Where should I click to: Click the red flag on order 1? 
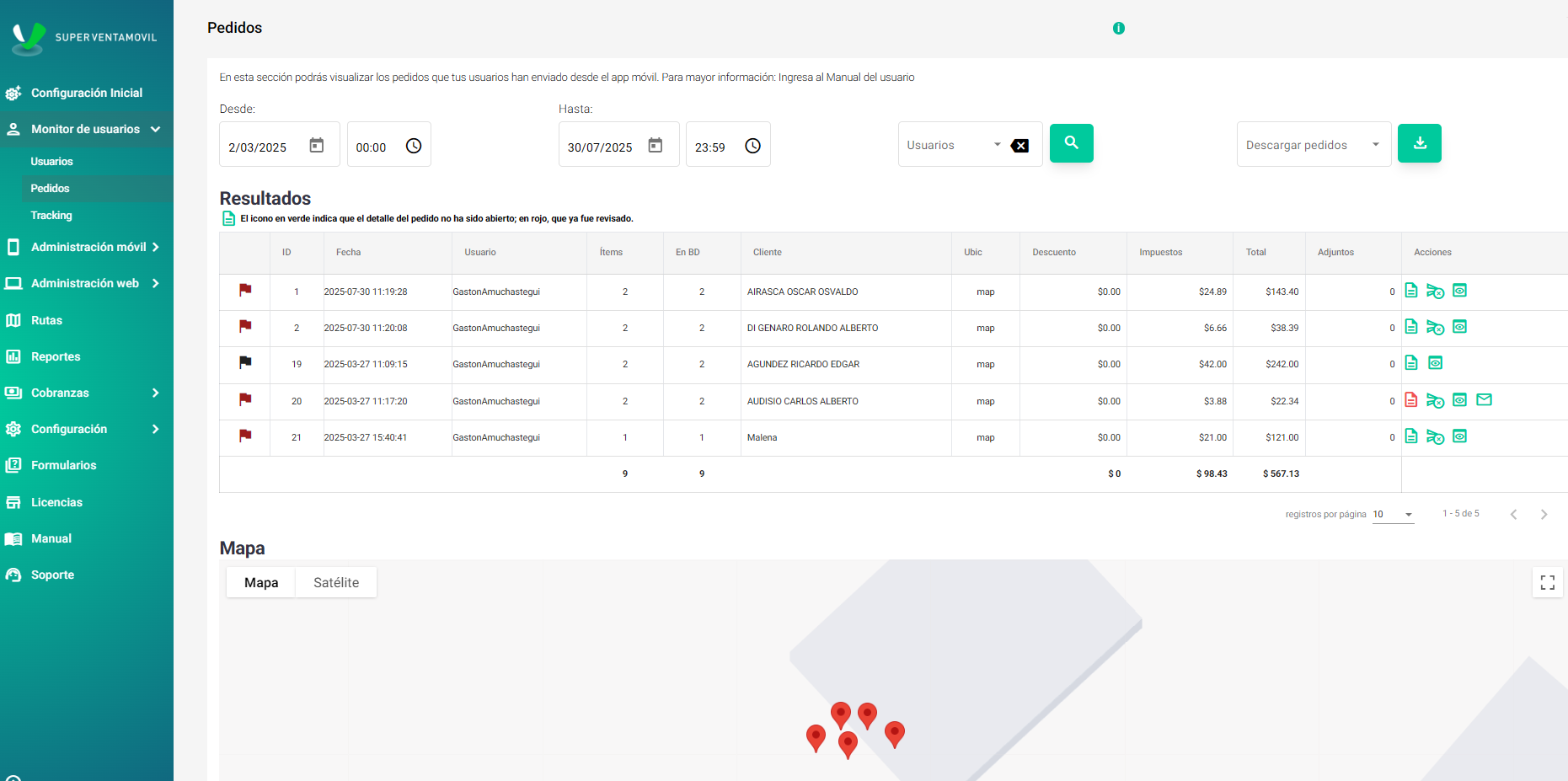coord(245,290)
